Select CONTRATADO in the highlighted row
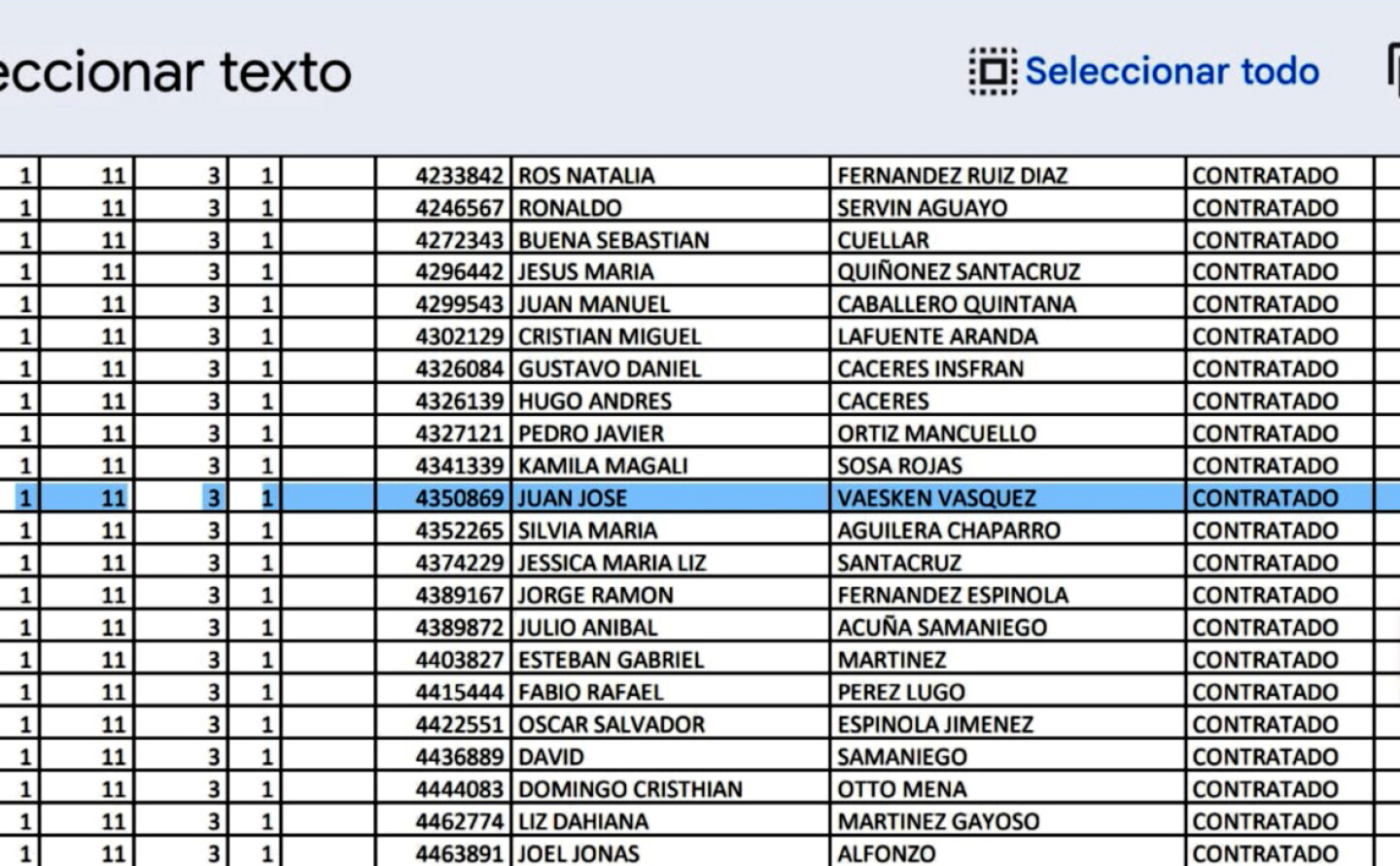Viewport: 1400px width, 866px height. [x=1266, y=499]
